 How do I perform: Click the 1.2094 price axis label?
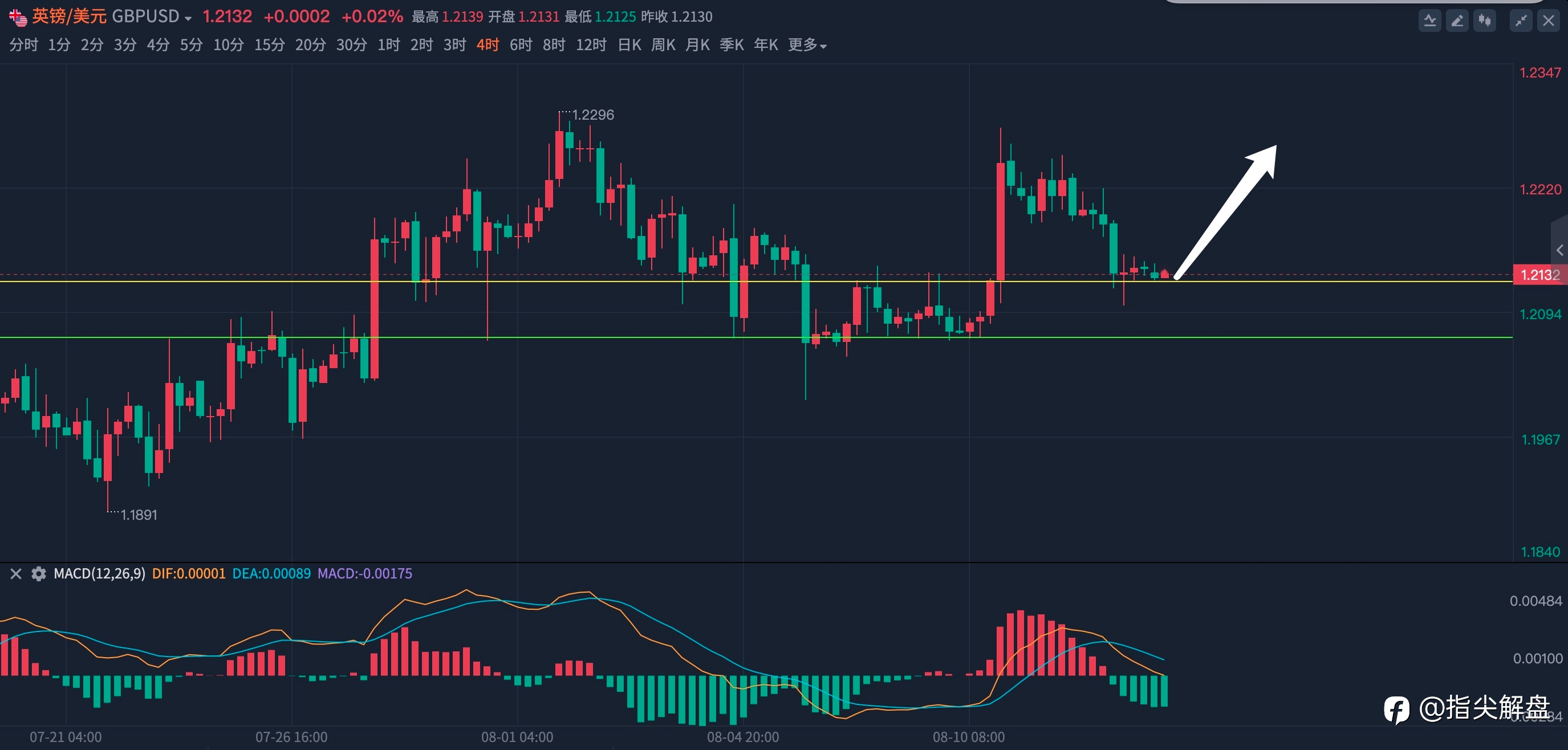pos(1540,315)
